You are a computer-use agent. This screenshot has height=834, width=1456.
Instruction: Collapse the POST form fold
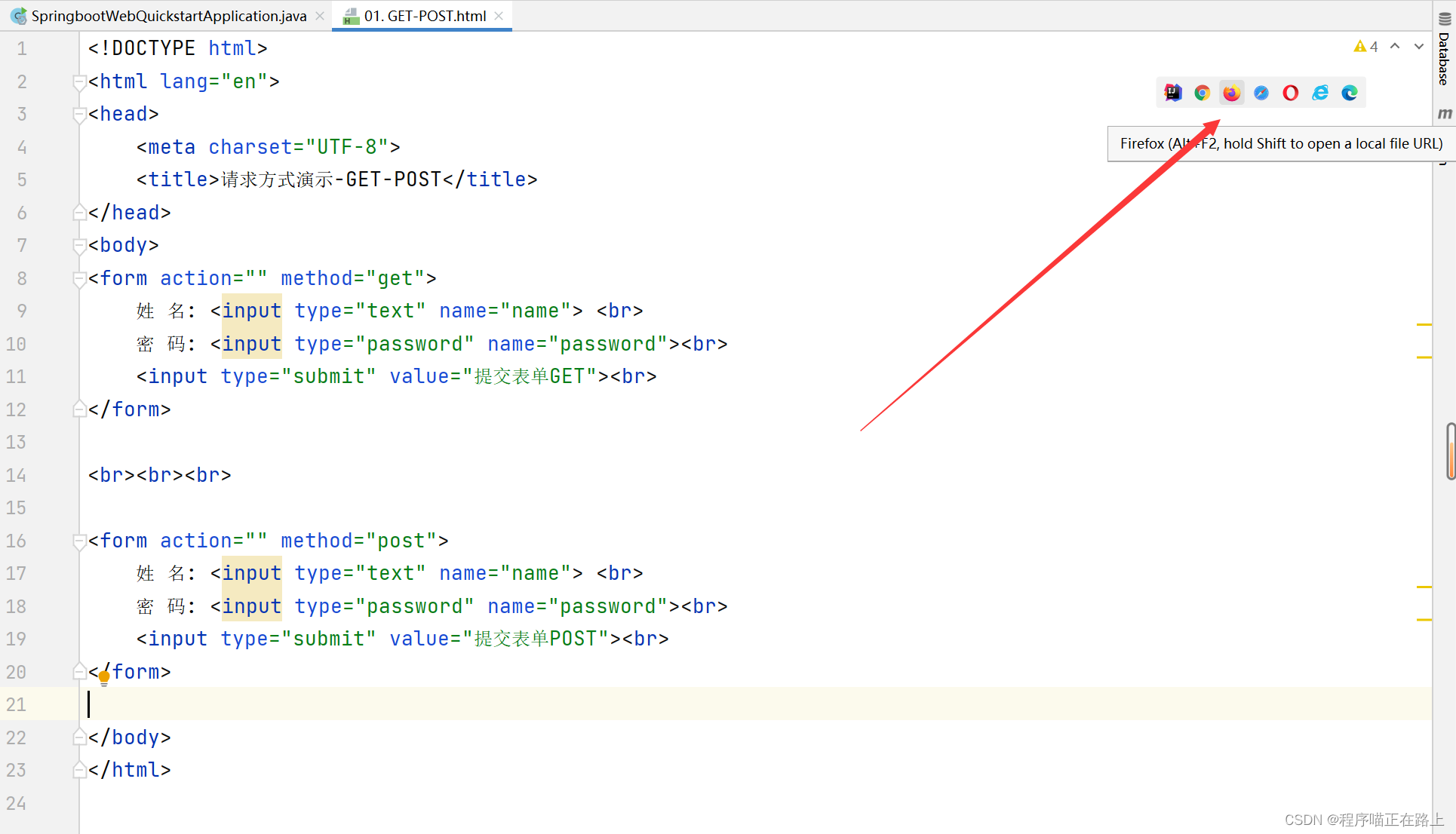(x=78, y=541)
